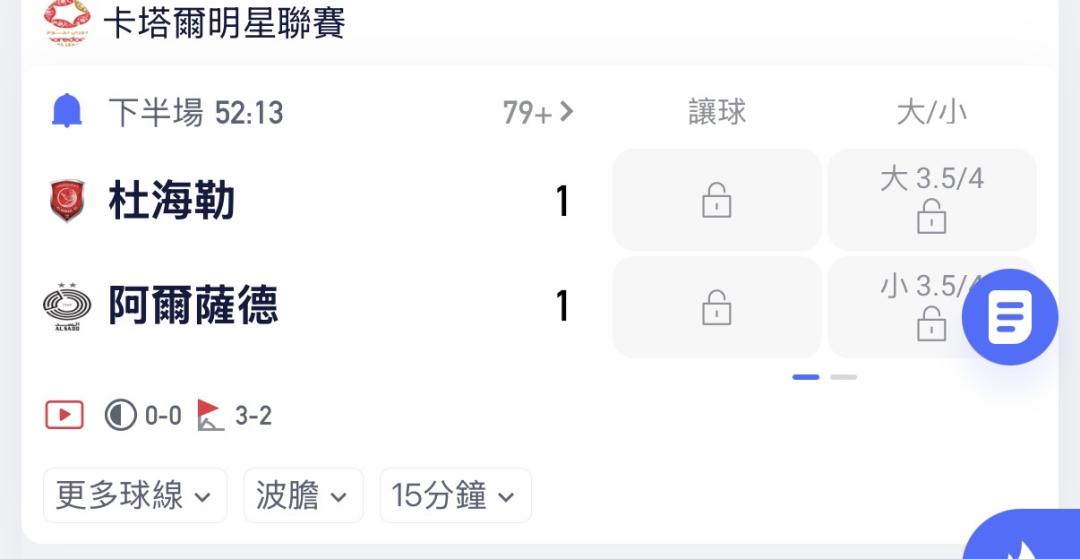Switch to the second odds page dot
The width and height of the screenshot is (1080, 559).
(x=843, y=377)
